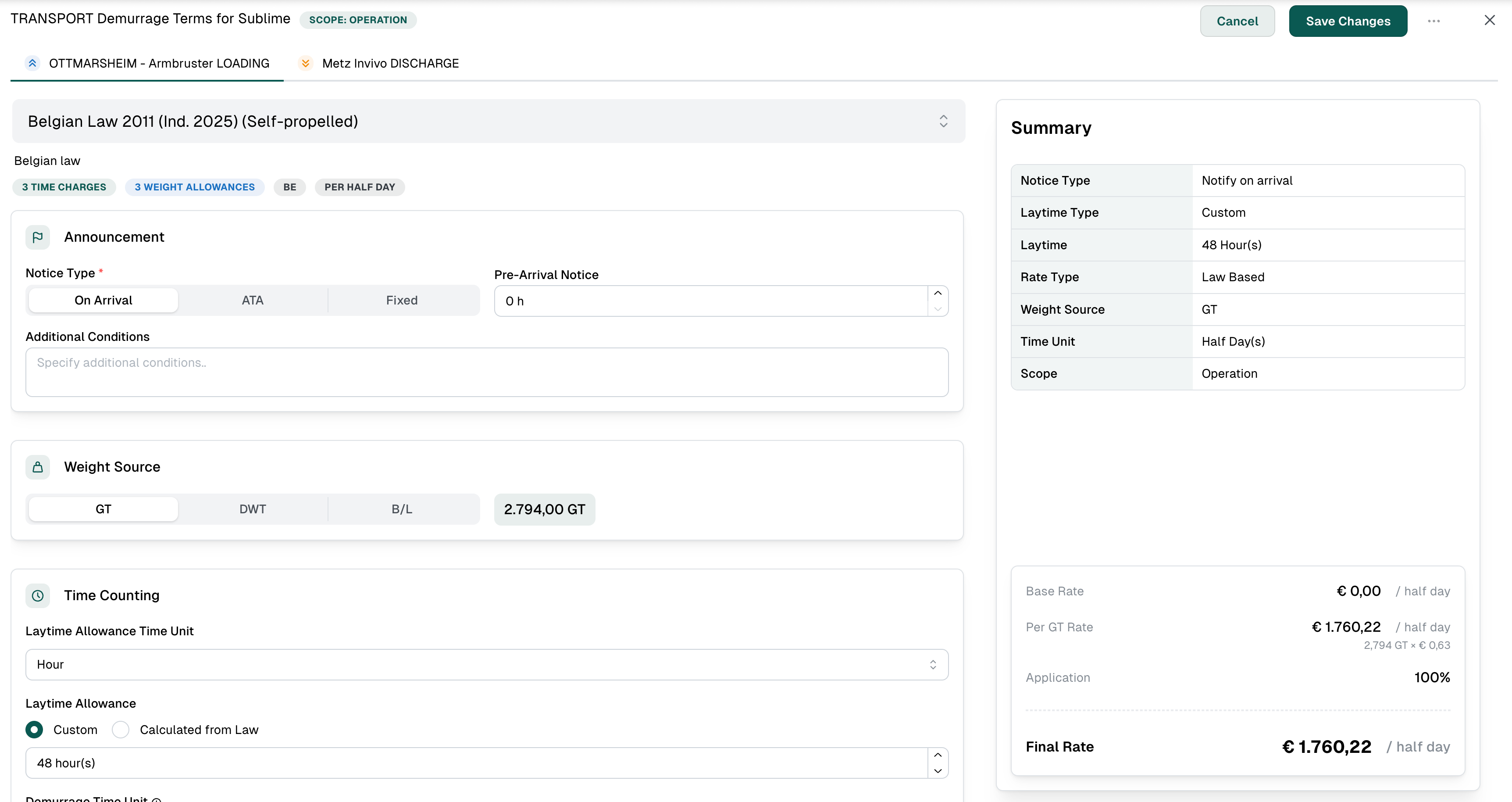Close the demurrage terms dialog

tap(1489, 21)
